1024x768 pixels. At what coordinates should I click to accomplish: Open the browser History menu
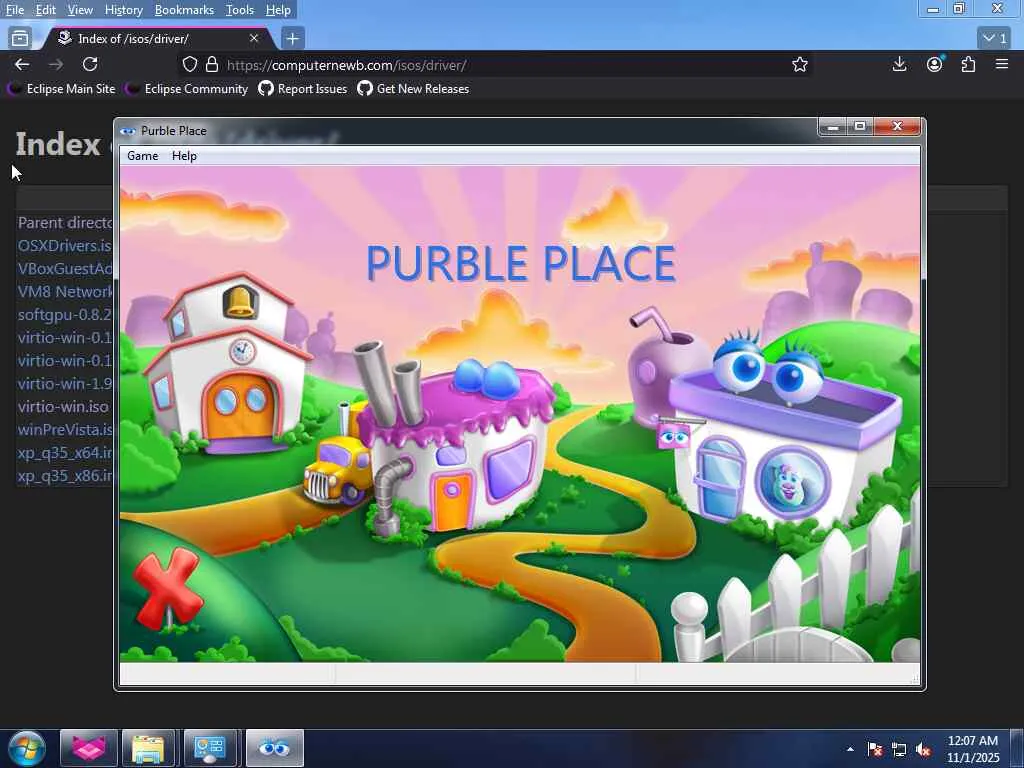pos(123,10)
